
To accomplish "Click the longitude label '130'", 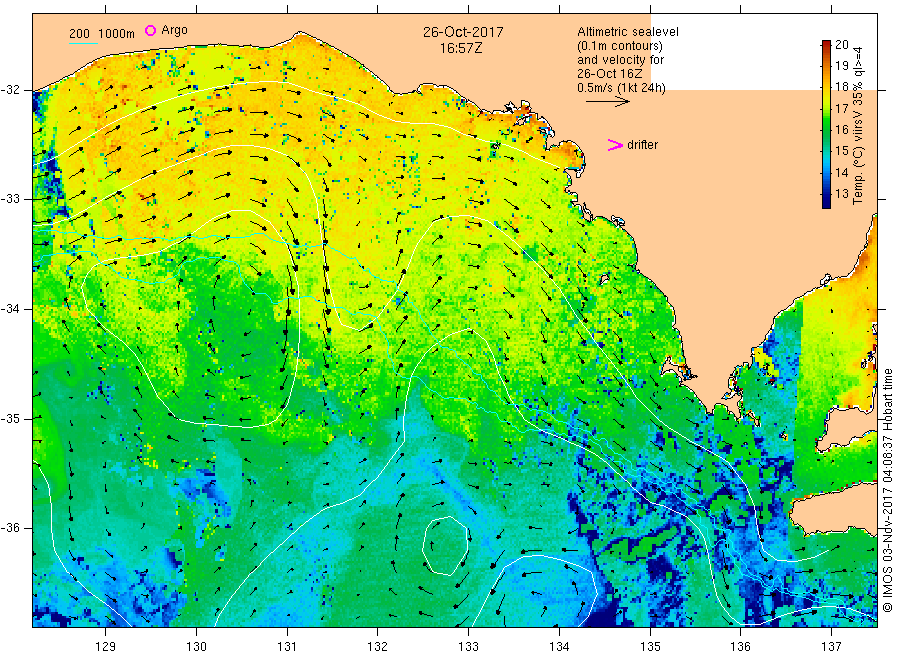I will 196,647.
